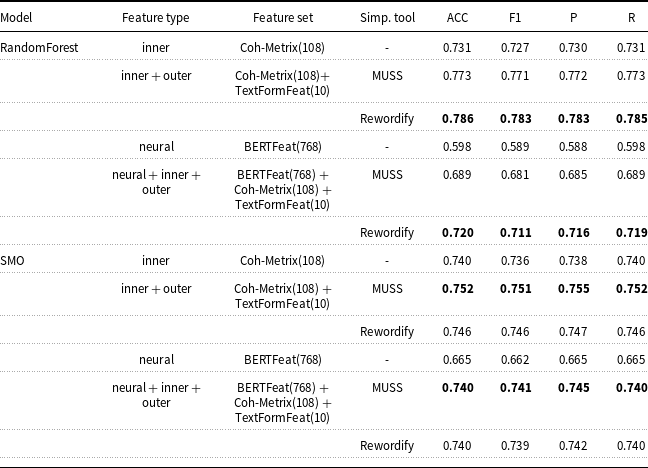Click the Model column header
The width and height of the screenshot is (648, 468).
pyautogui.click(x=16, y=18)
